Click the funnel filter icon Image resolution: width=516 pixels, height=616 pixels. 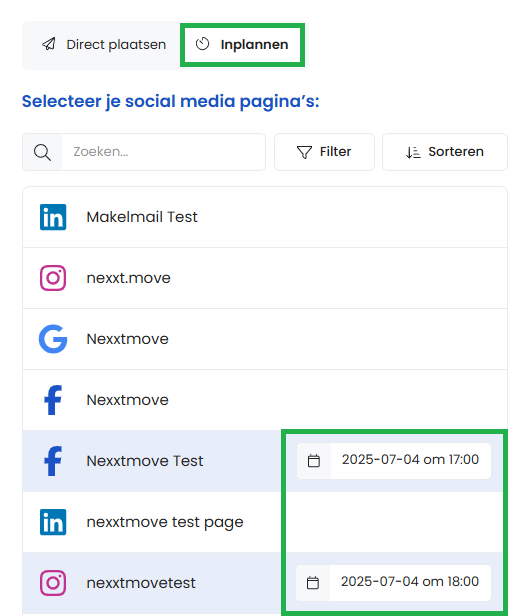coord(304,152)
